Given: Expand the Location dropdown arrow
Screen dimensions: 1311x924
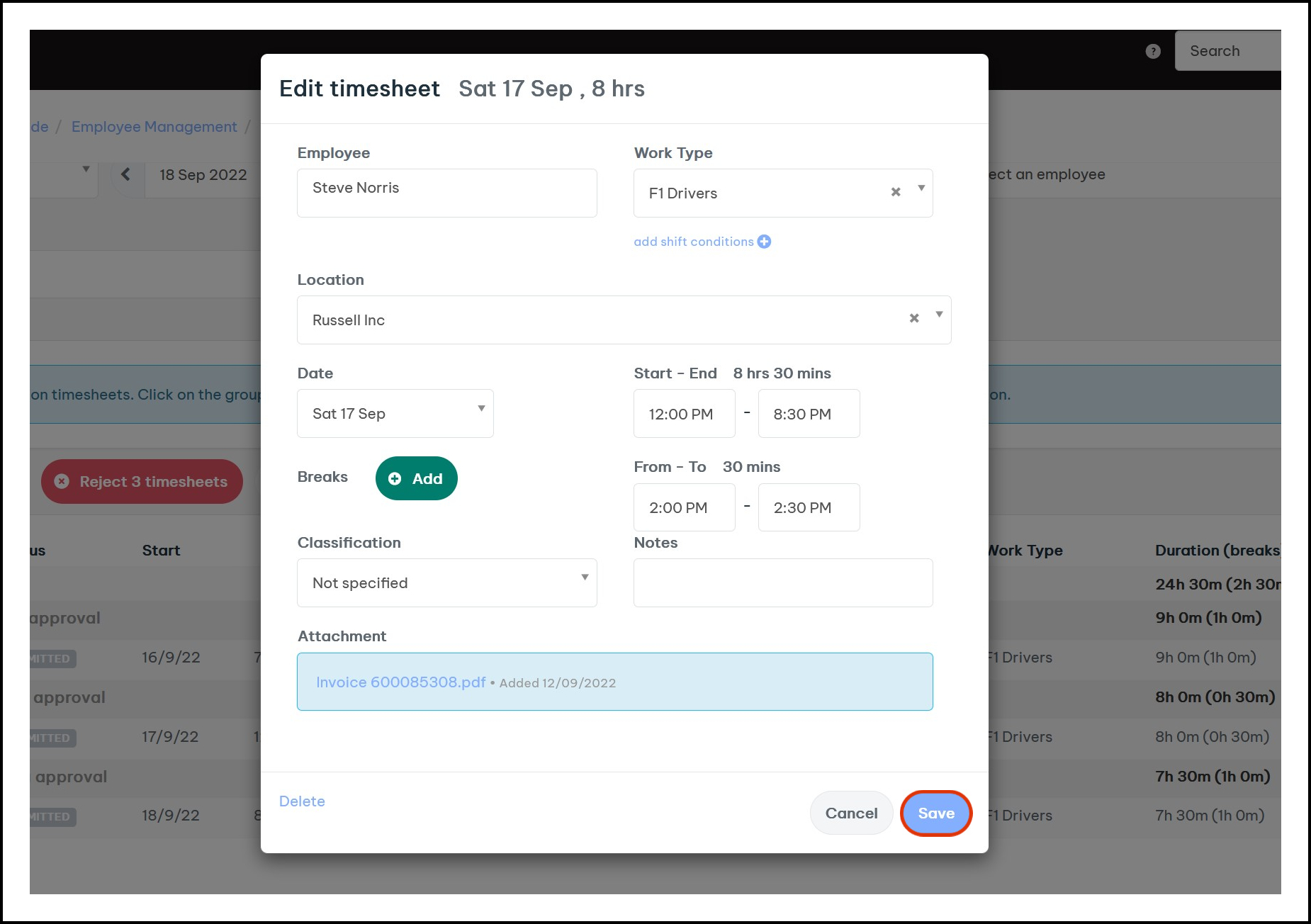Looking at the screenshot, I should [x=939, y=315].
